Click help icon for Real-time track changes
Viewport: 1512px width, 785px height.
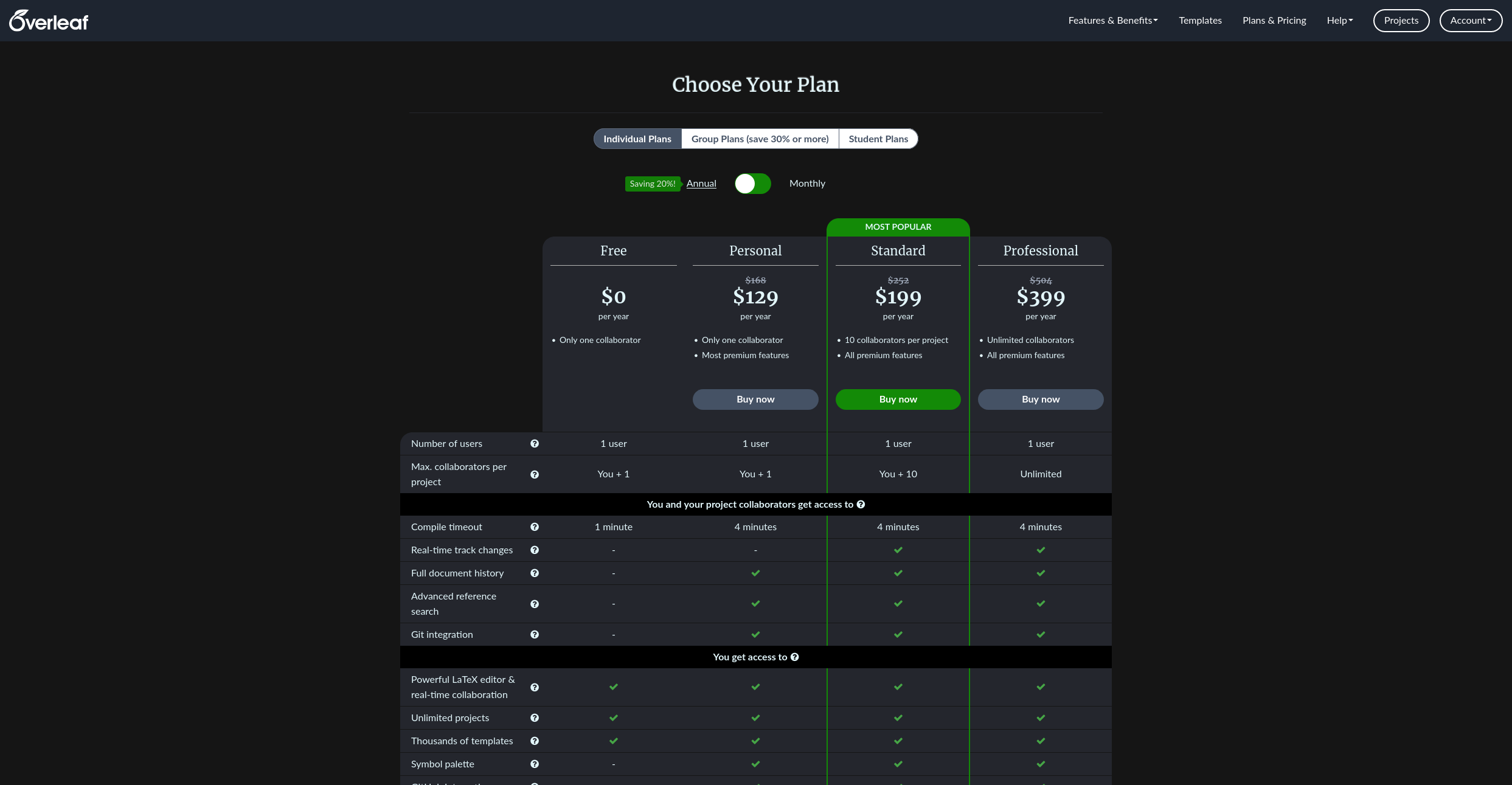535,550
